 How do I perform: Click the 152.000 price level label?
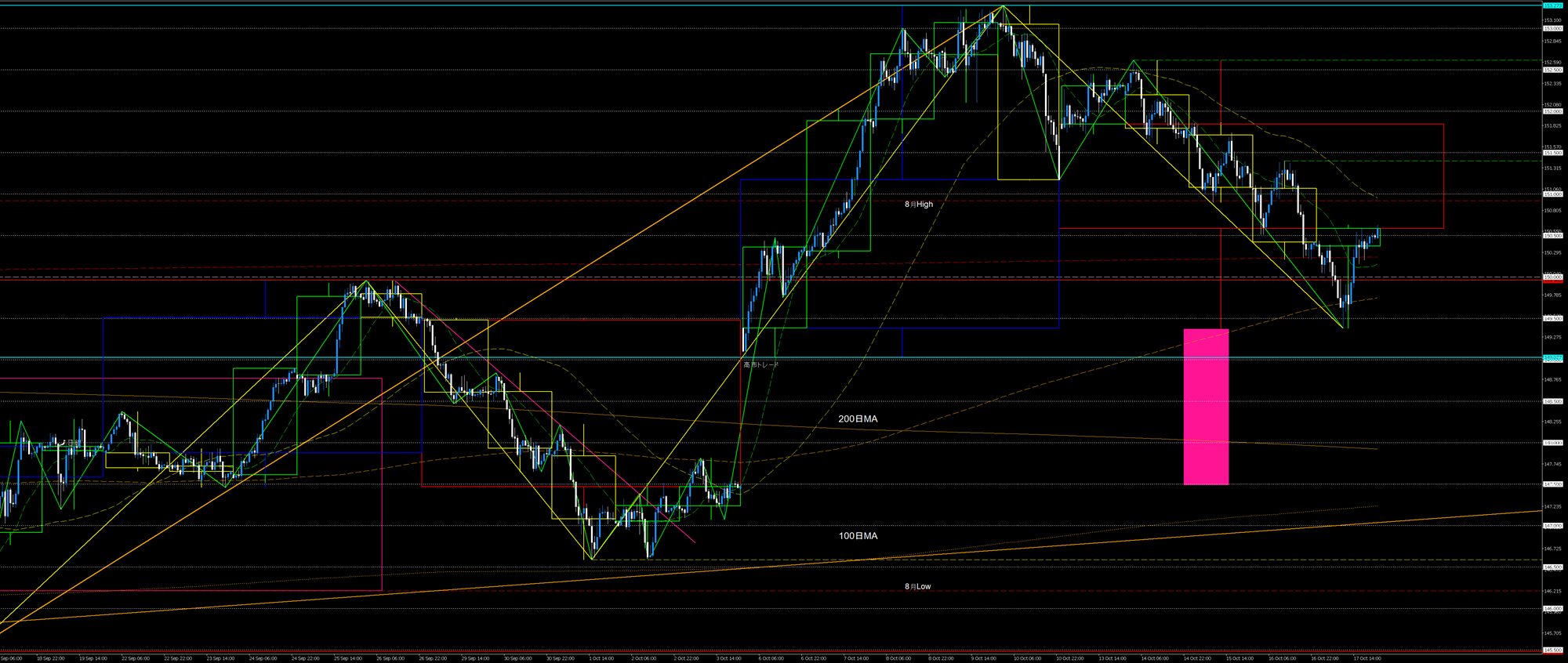tap(1552, 111)
